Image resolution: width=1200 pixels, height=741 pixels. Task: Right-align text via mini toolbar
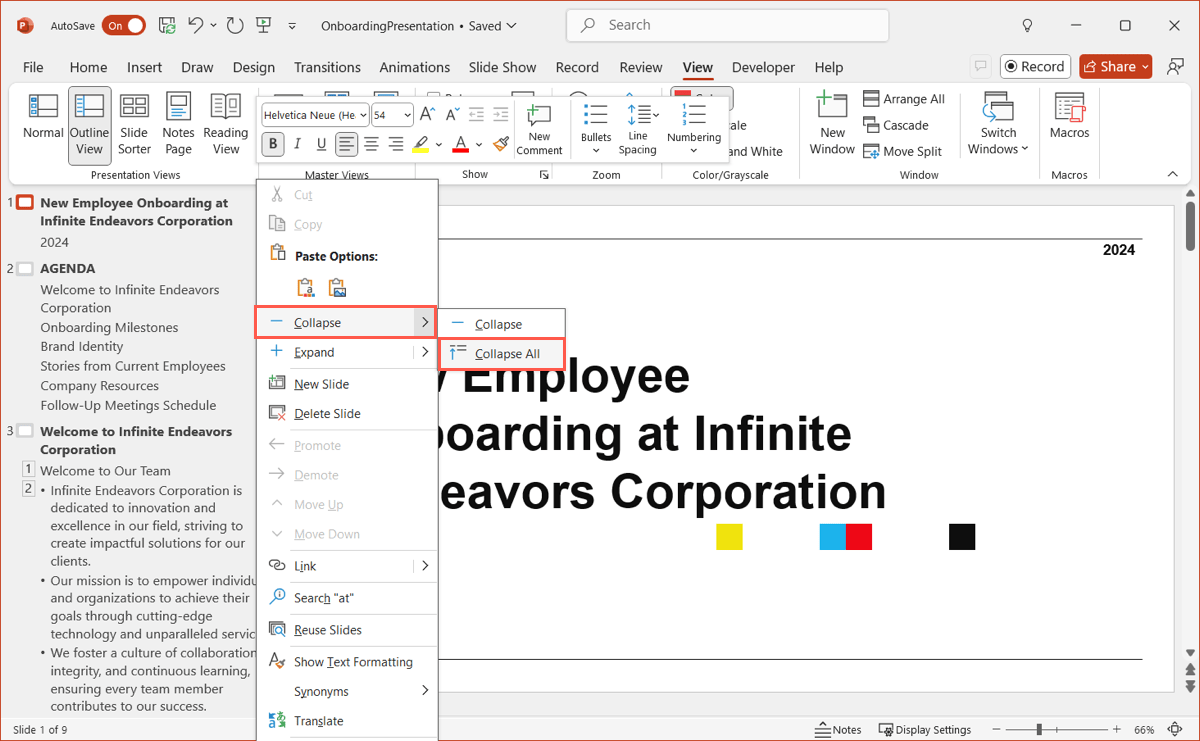396,144
